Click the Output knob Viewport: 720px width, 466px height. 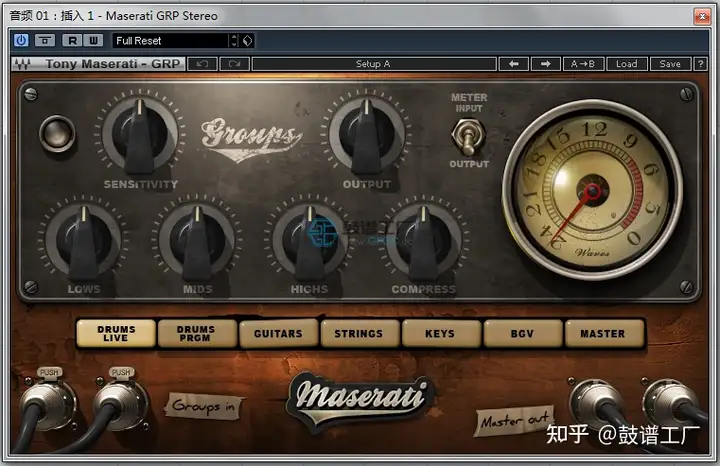coord(366,134)
